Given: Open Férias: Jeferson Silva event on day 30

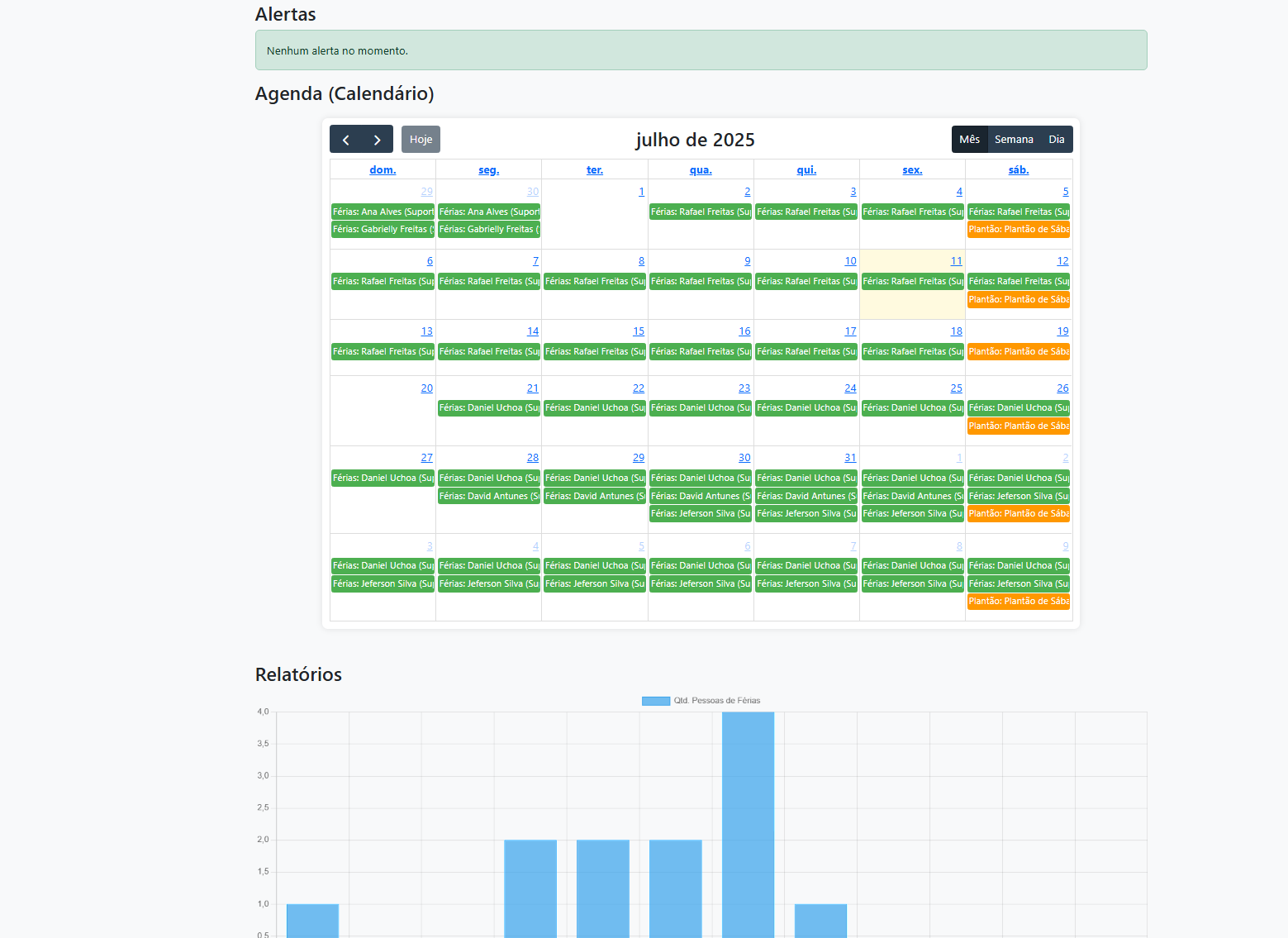Looking at the screenshot, I should pos(701,514).
